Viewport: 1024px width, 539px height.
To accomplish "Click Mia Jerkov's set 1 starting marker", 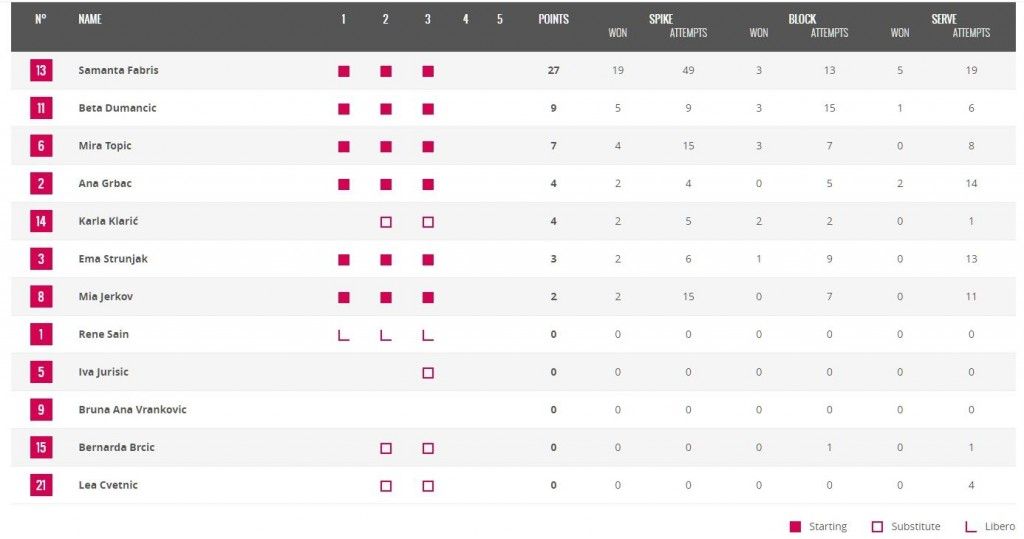I will pyautogui.click(x=344, y=297).
